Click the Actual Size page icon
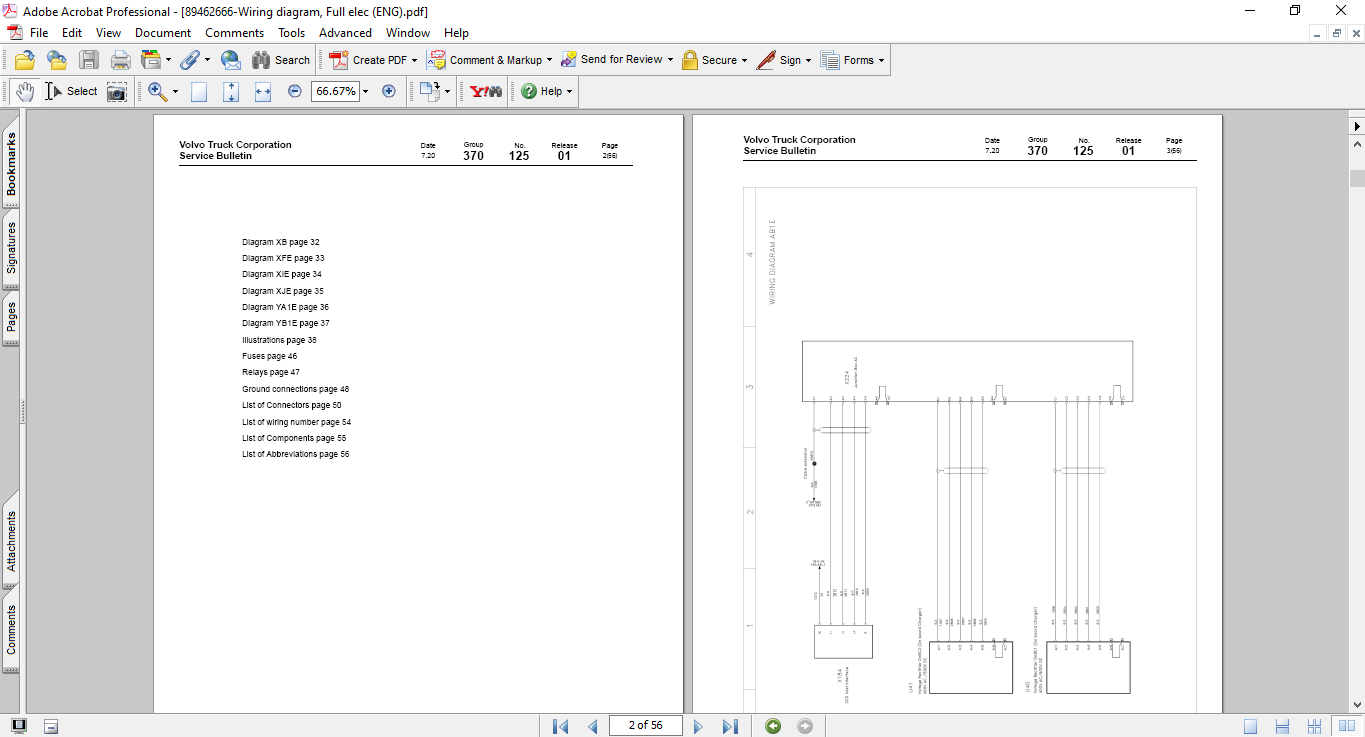Viewport: 1365px width, 737px height. (x=199, y=92)
